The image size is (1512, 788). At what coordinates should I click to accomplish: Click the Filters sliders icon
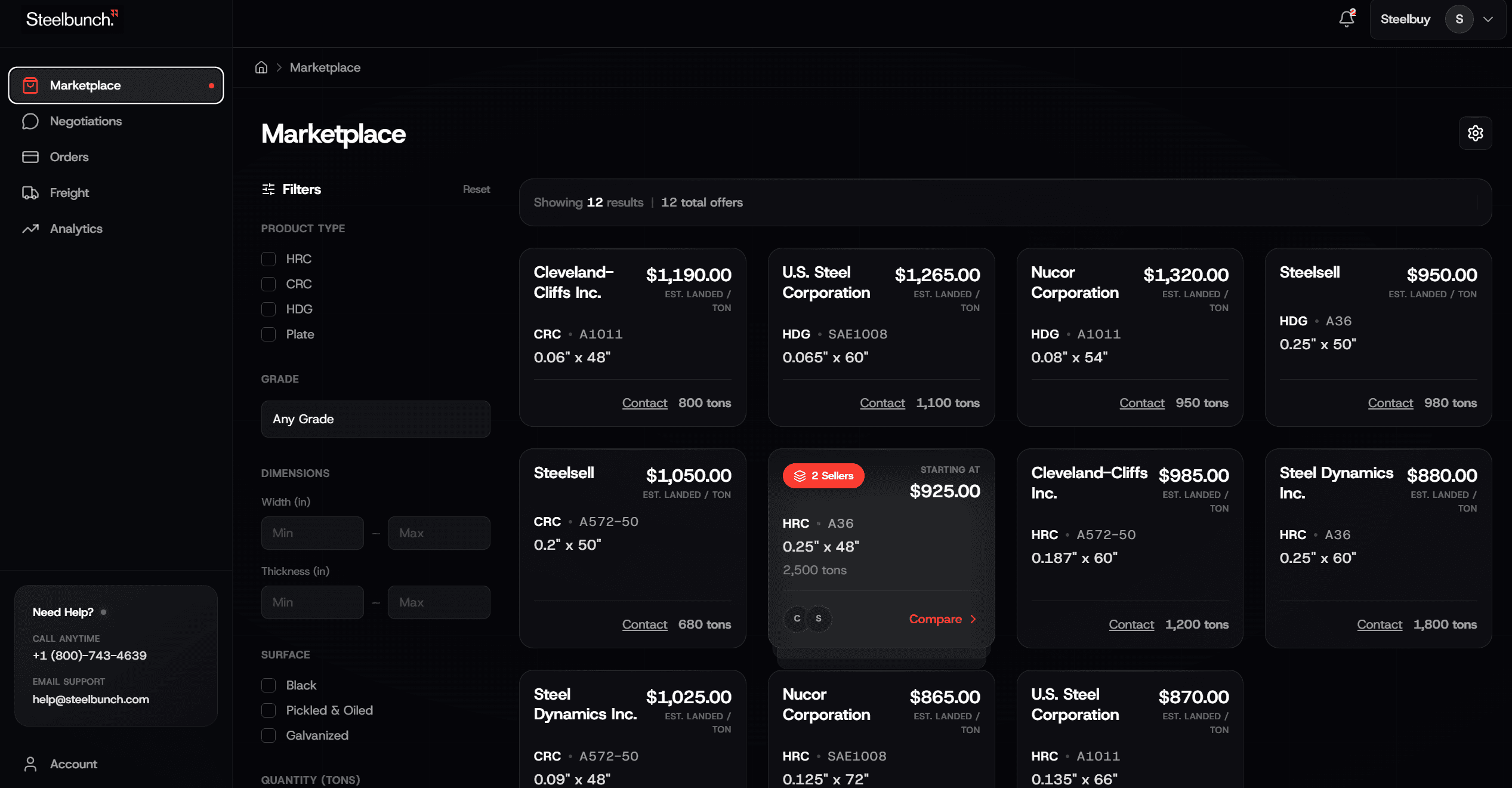click(268, 189)
